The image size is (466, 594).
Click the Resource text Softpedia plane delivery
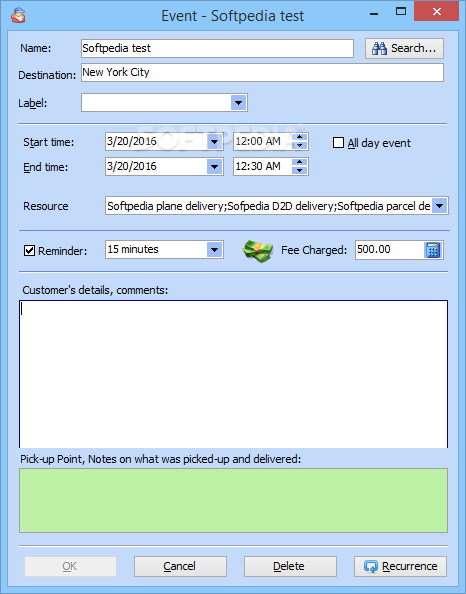(x=166, y=206)
